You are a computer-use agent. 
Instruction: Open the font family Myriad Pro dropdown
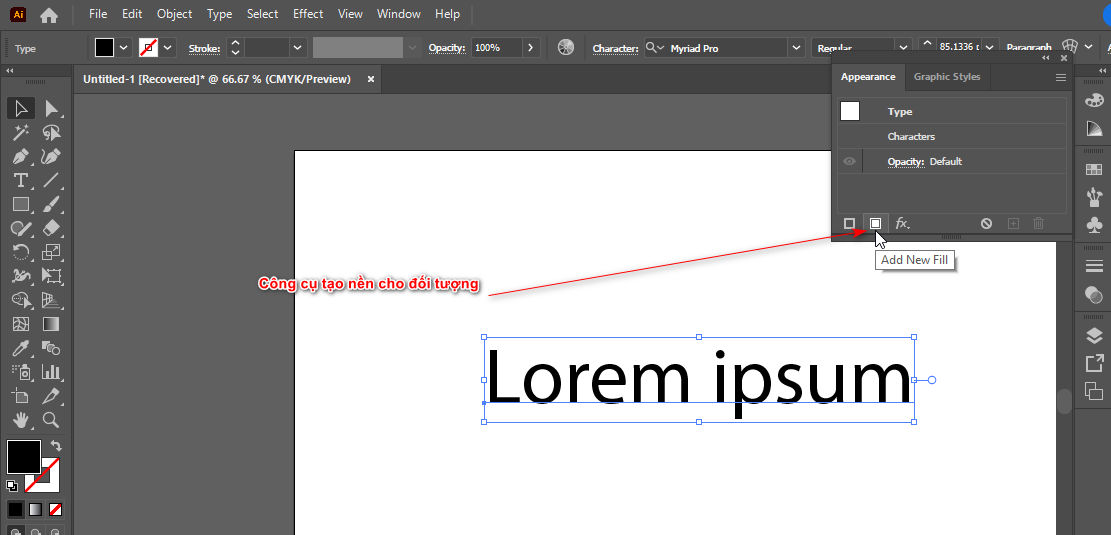[796, 47]
